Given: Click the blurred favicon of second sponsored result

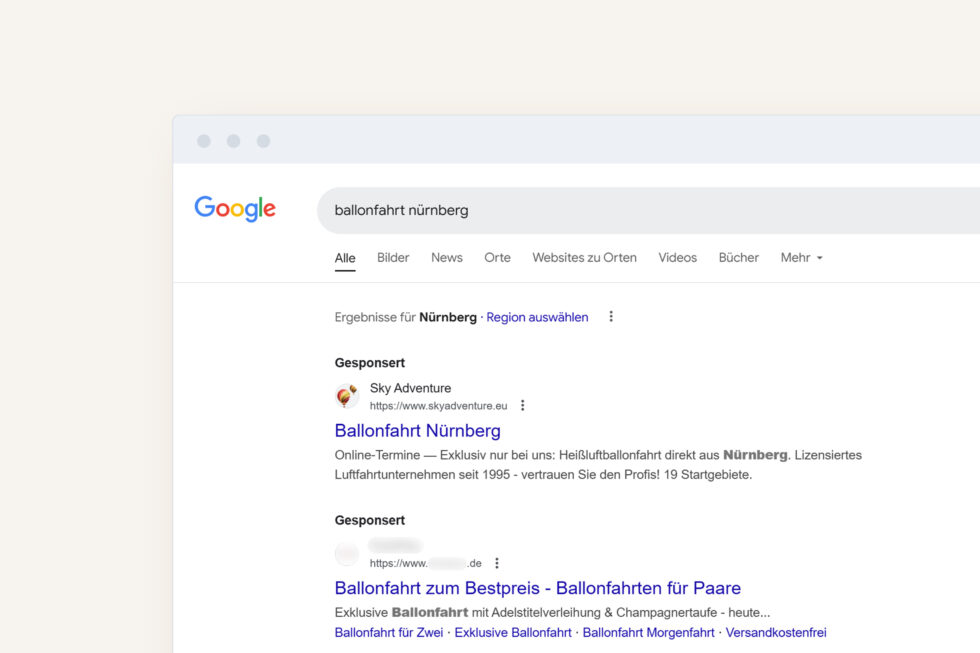Looking at the screenshot, I should 346,554.
